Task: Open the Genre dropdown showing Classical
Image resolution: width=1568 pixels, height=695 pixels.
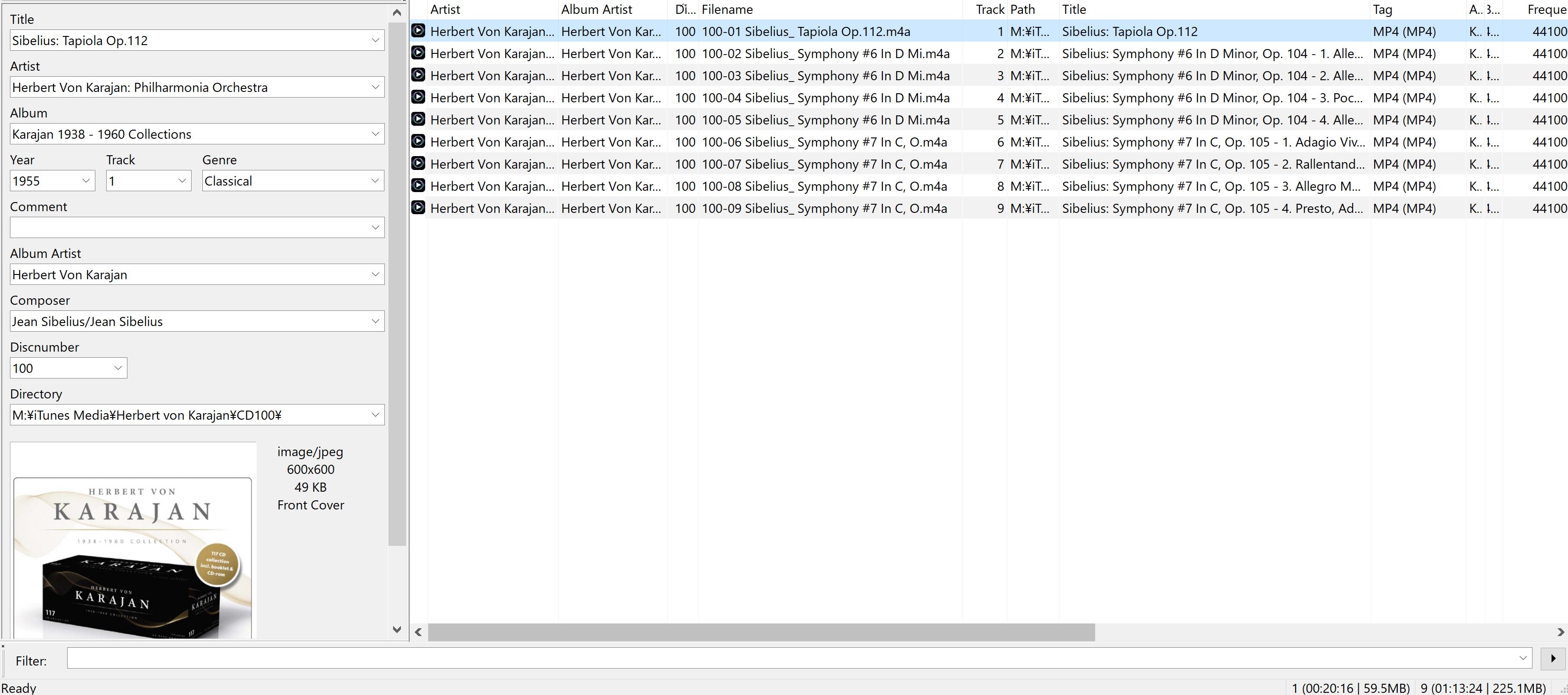Action: point(375,181)
